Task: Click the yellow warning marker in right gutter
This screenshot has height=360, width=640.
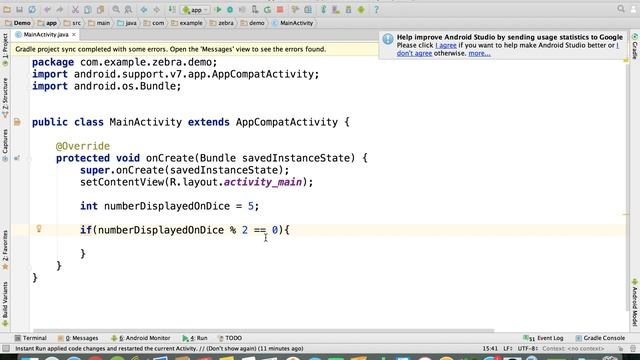Action: (626, 60)
